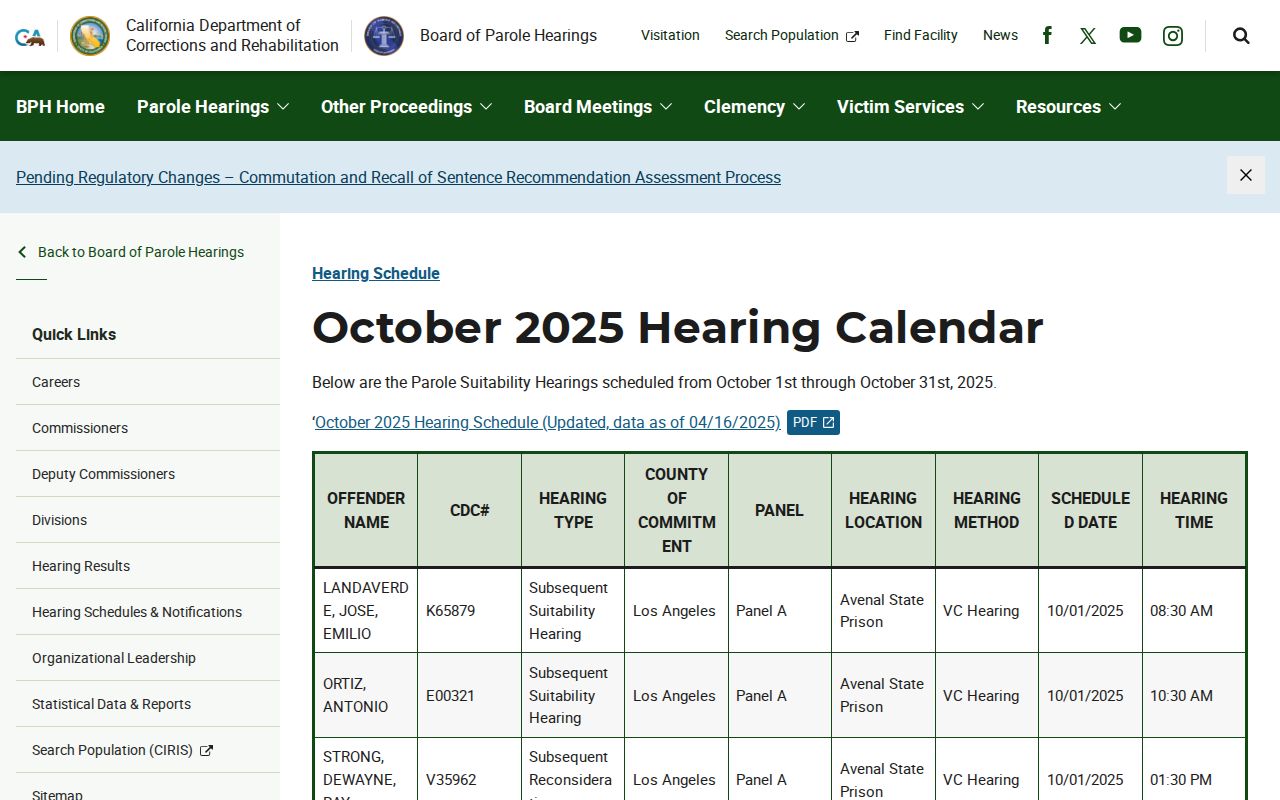The width and height of the screenshot is (1280, 800).
Task: Click external link icon beside header Search Population
Action: pyautogui.click(x=852, y=36)
